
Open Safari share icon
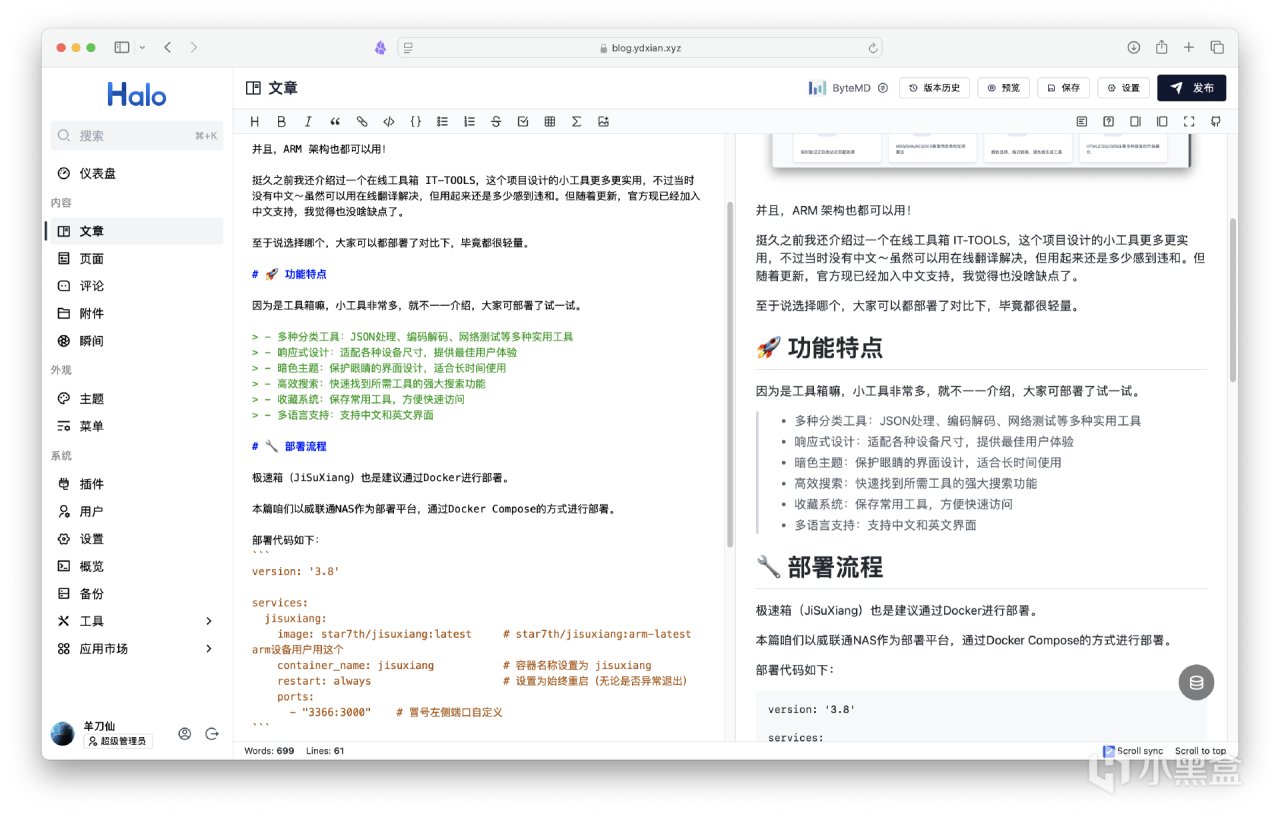(1162, 47)
